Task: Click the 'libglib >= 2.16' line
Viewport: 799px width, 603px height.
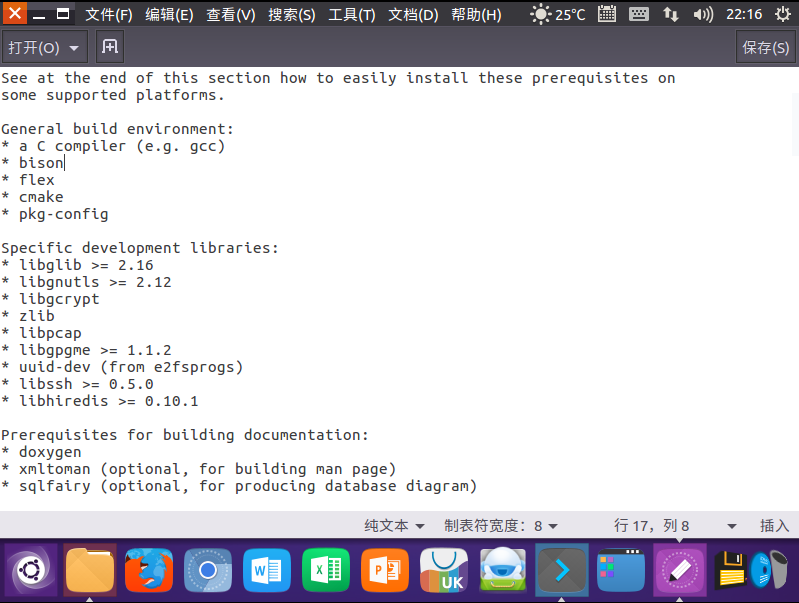Action: pyautogui.click(x=77, y=265)
